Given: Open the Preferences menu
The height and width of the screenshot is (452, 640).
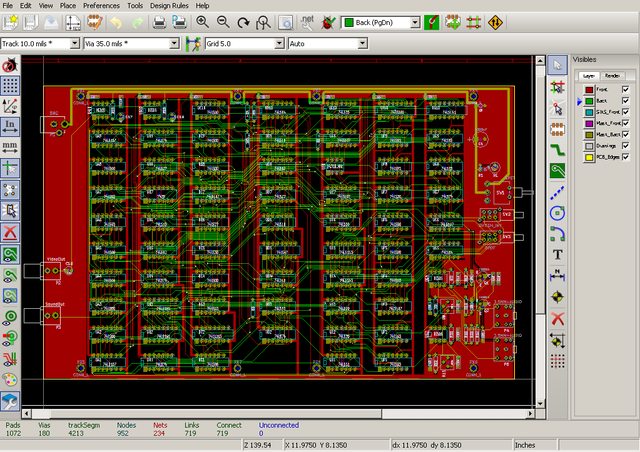Looking at the screenshot, I should (x=101, y=5).
